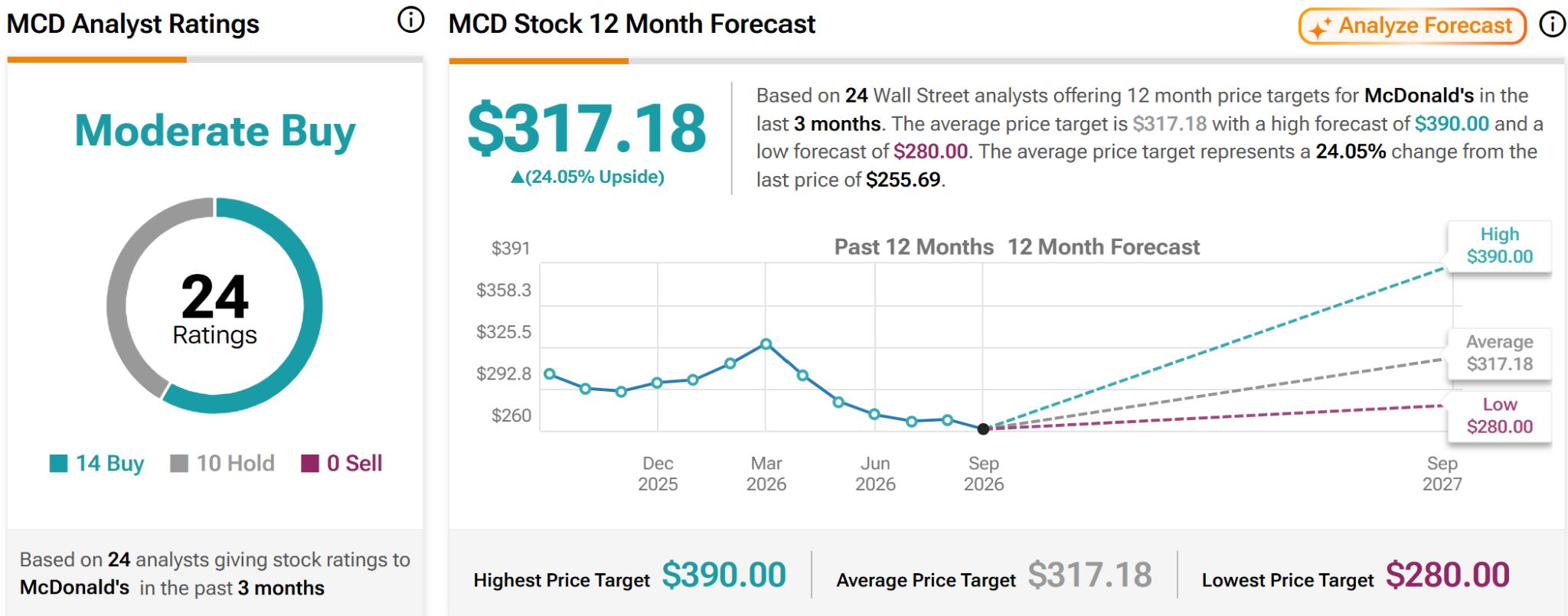Click the black Sep 2026 current price point

click(983, 429)
